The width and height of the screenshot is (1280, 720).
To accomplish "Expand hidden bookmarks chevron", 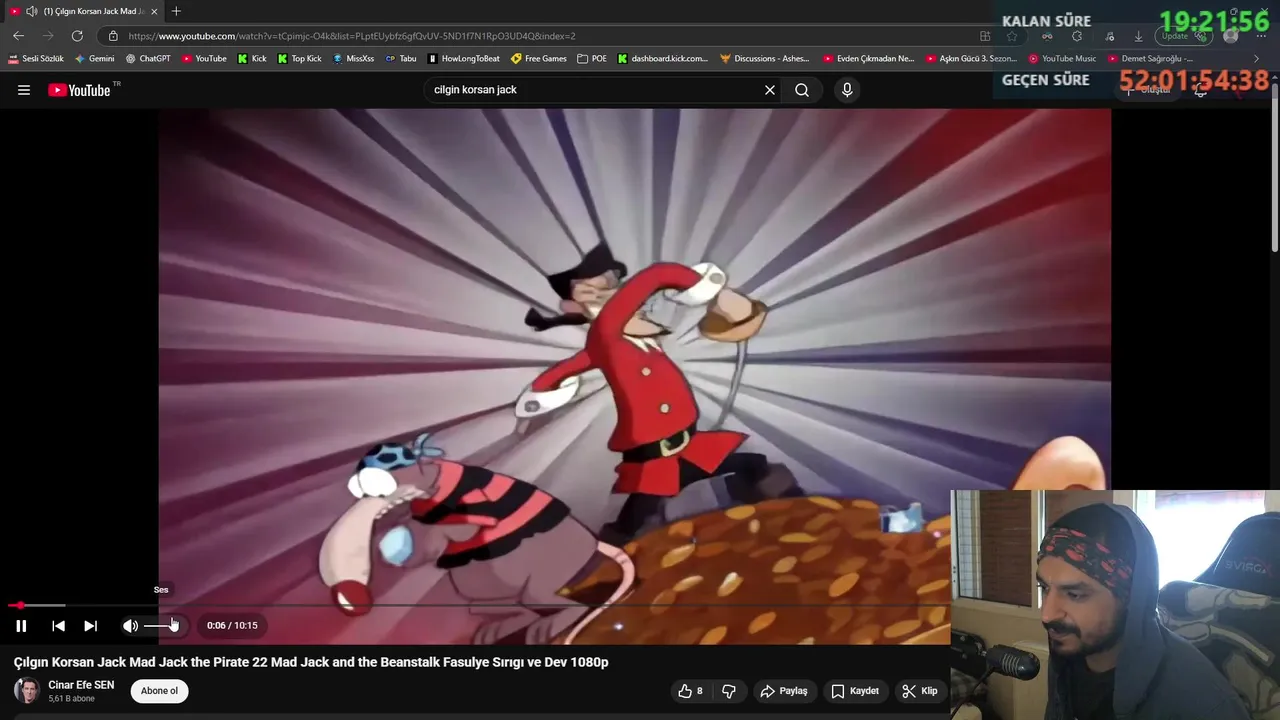I will (x=1257, y=59).
